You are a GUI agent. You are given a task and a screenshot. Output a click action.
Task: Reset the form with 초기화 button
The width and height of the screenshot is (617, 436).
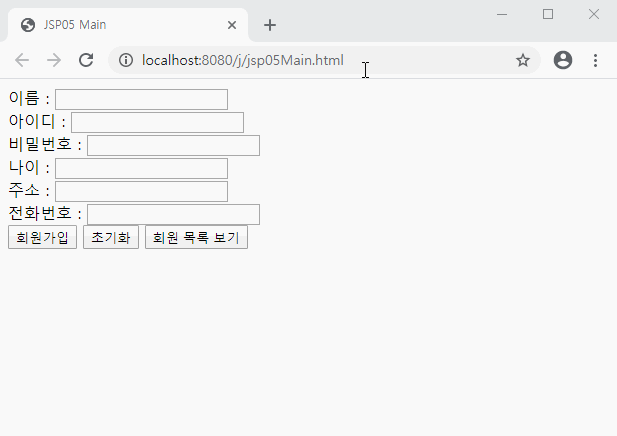point(111,237)
